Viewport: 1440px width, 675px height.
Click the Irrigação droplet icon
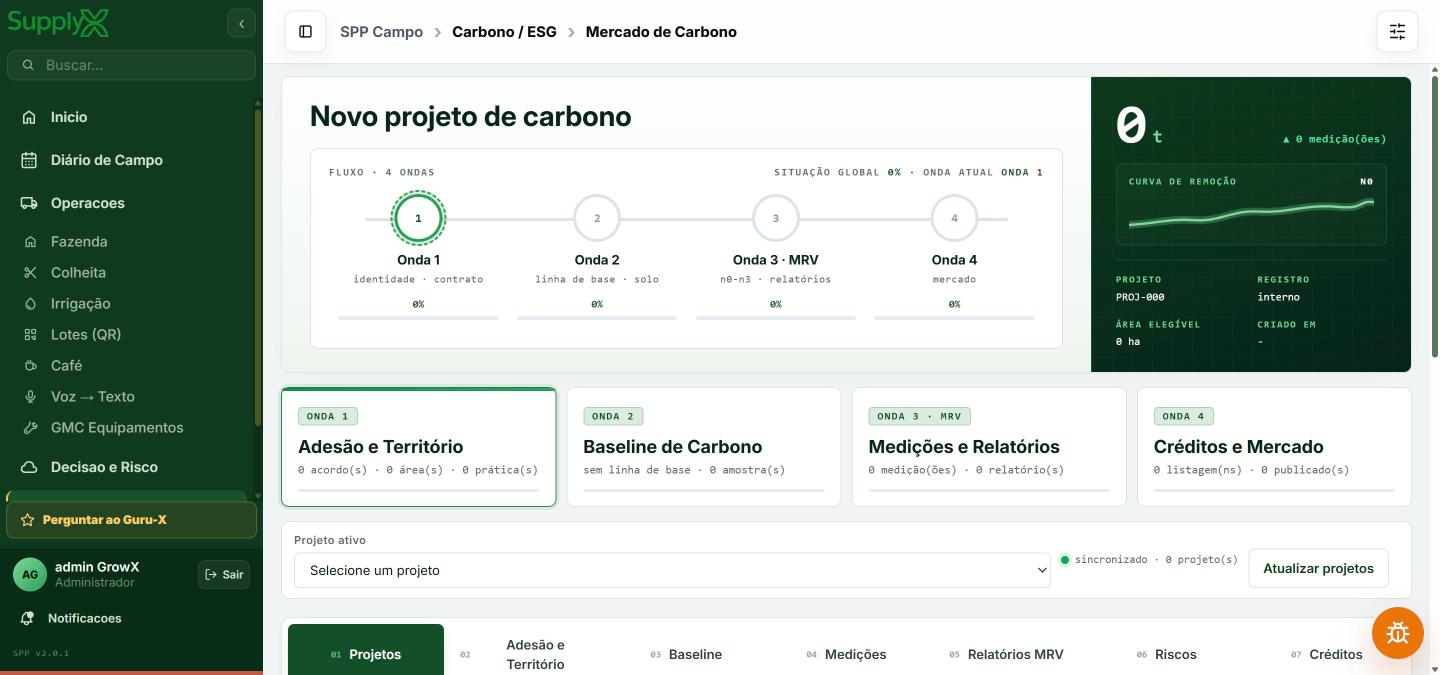(30, 304)
